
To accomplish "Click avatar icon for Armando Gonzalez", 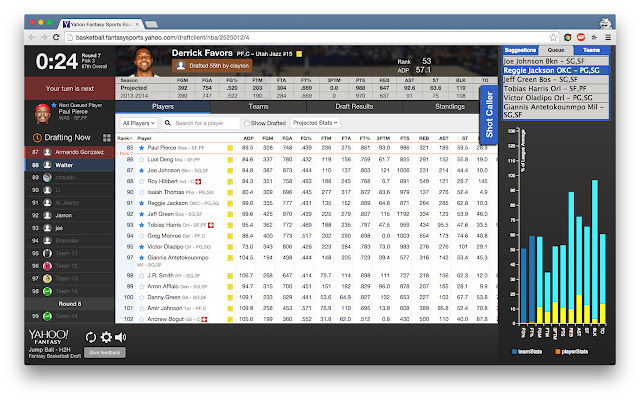I will tap(47, 152).
